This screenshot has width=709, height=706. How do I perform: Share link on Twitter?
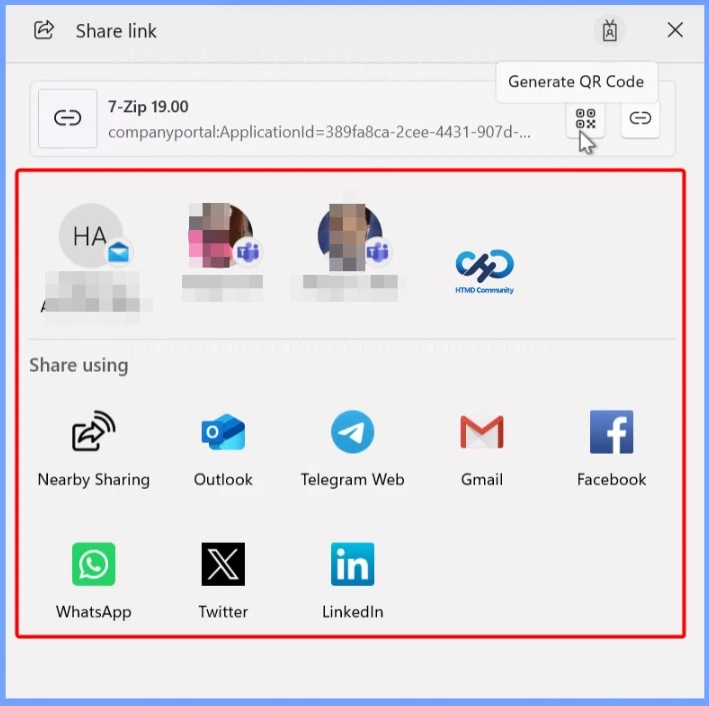[x=223, y=581]
